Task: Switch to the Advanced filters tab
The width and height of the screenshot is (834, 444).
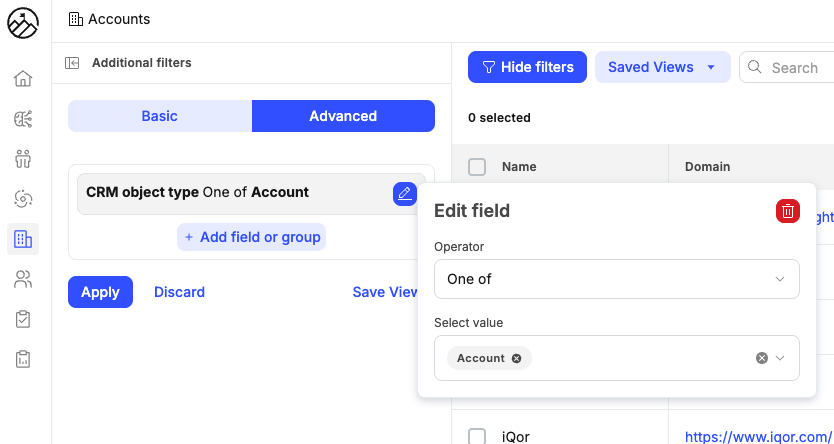Action: pos(343,116)
